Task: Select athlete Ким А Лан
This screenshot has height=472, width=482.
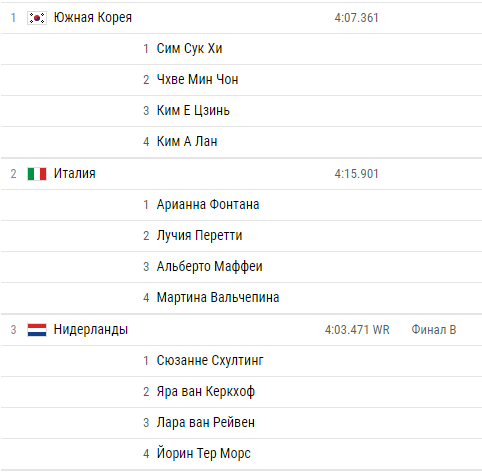Action: point(187,142)
